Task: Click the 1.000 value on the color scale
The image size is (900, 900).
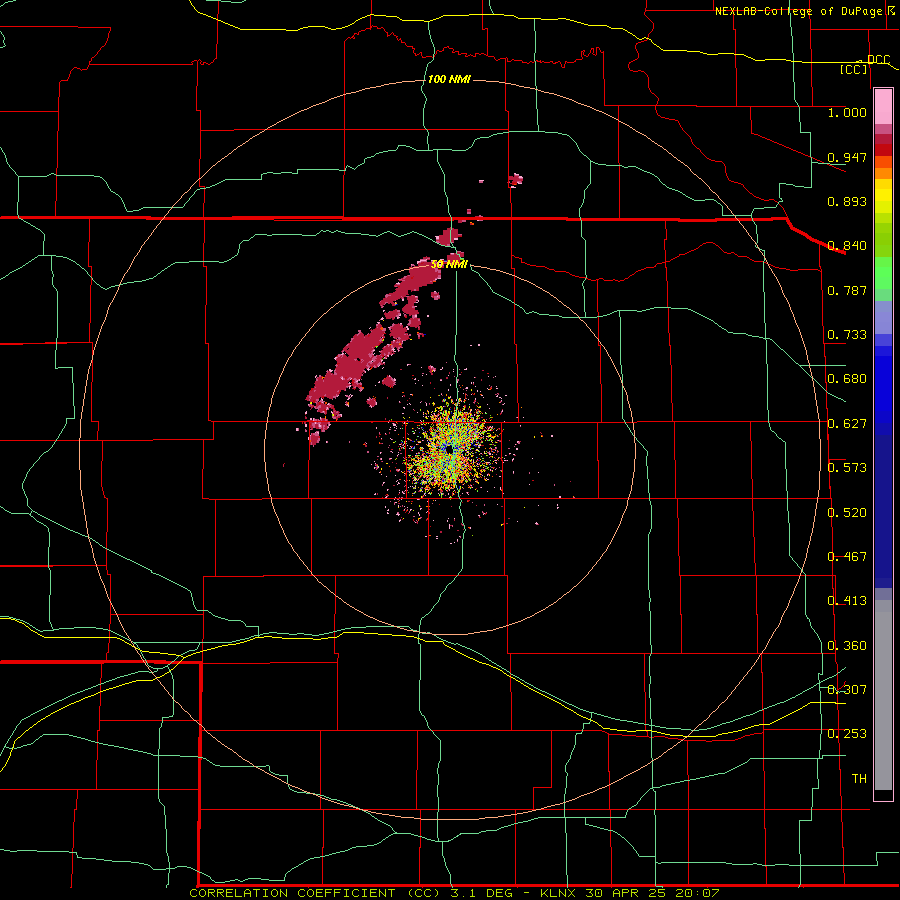Action: (x=847, y=112)
